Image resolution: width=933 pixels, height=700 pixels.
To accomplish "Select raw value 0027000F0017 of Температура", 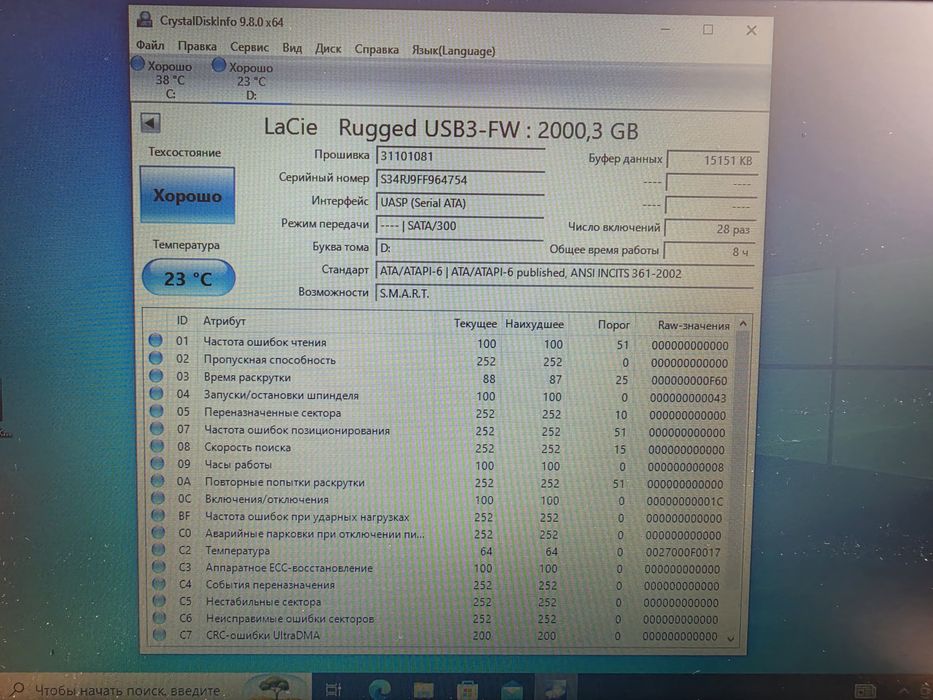I will [x=683, y=552].
